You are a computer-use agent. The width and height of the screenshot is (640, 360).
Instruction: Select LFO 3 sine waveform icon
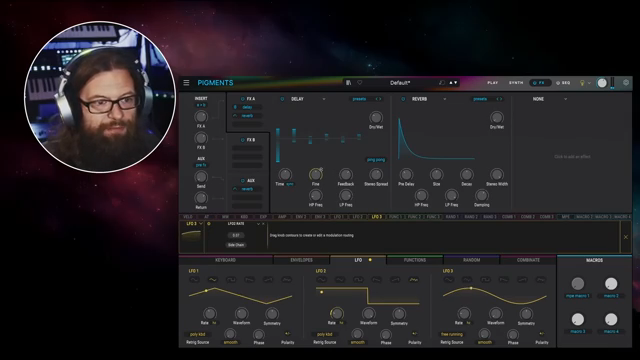tap(449, 280)
